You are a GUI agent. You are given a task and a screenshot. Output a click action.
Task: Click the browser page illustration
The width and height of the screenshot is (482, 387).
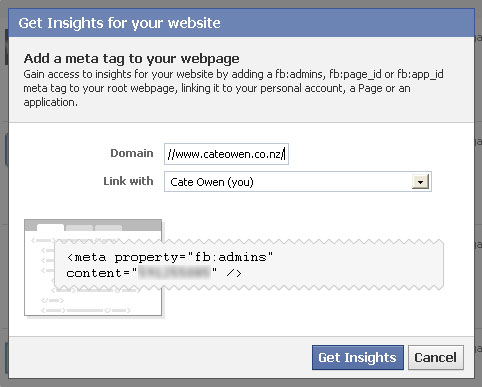[x=93, y=267]
